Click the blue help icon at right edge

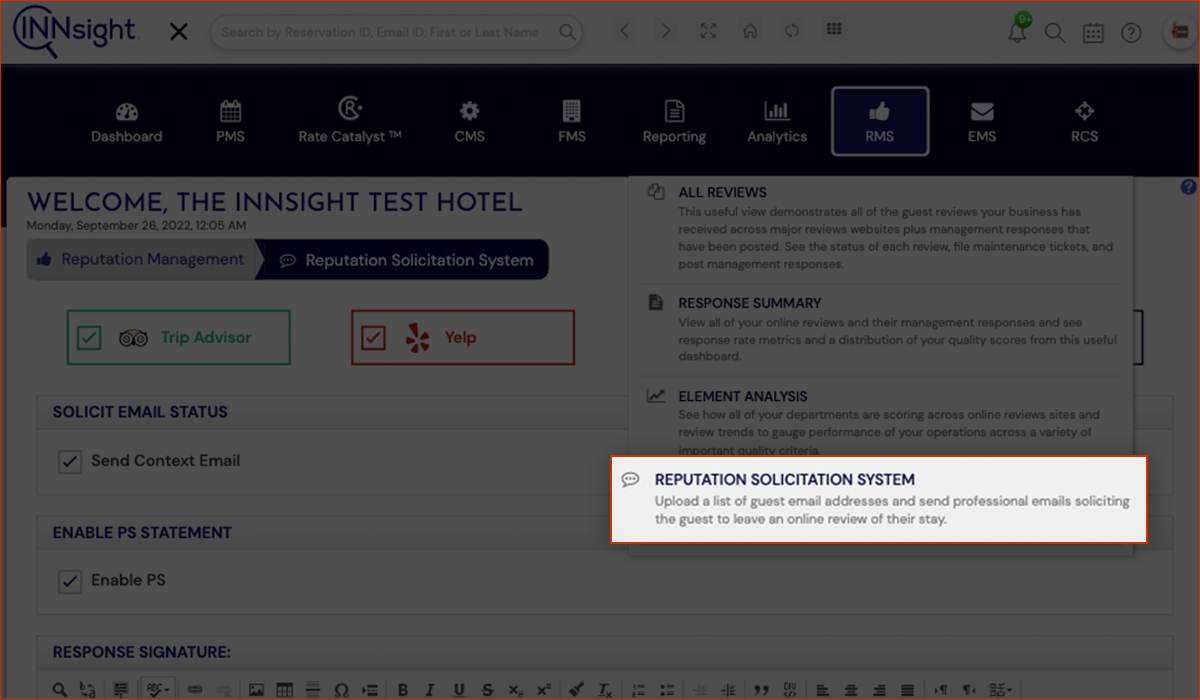click(1188, 187)
